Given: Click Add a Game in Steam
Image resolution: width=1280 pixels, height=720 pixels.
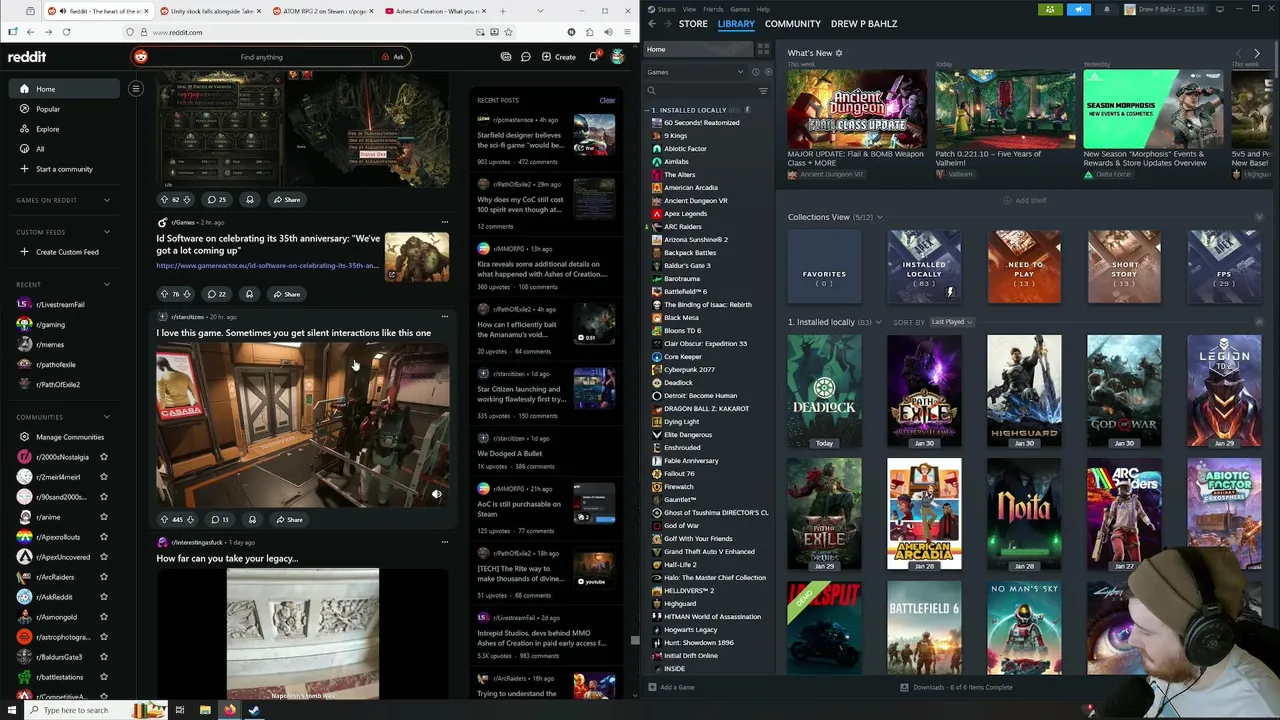Looking at the screenshot, I should point(671,687).
